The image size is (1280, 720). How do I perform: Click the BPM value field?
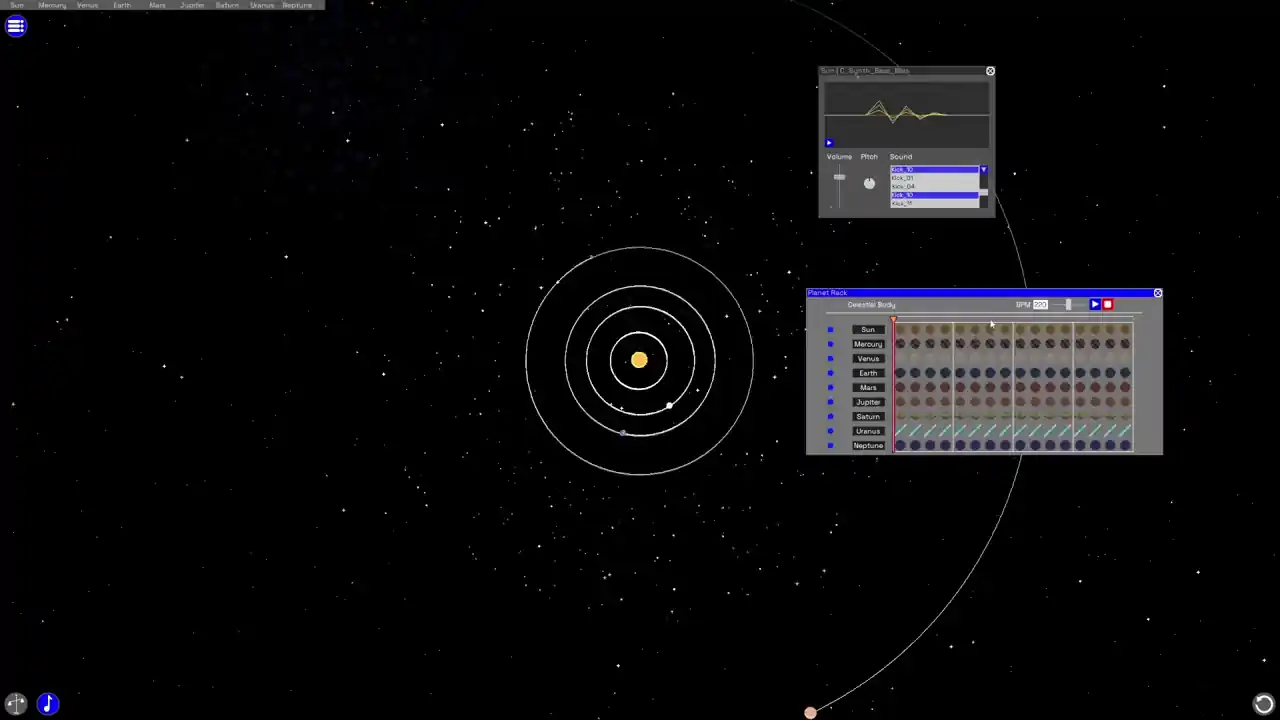1040,304
